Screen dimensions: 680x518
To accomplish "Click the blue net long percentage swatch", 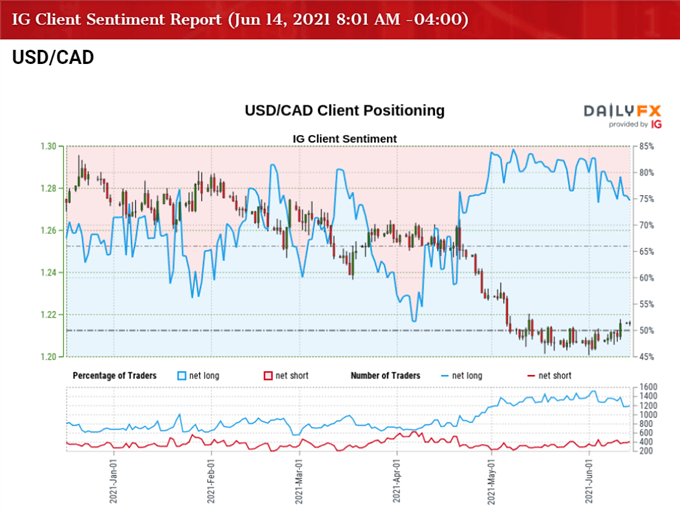I will [182, 376].
